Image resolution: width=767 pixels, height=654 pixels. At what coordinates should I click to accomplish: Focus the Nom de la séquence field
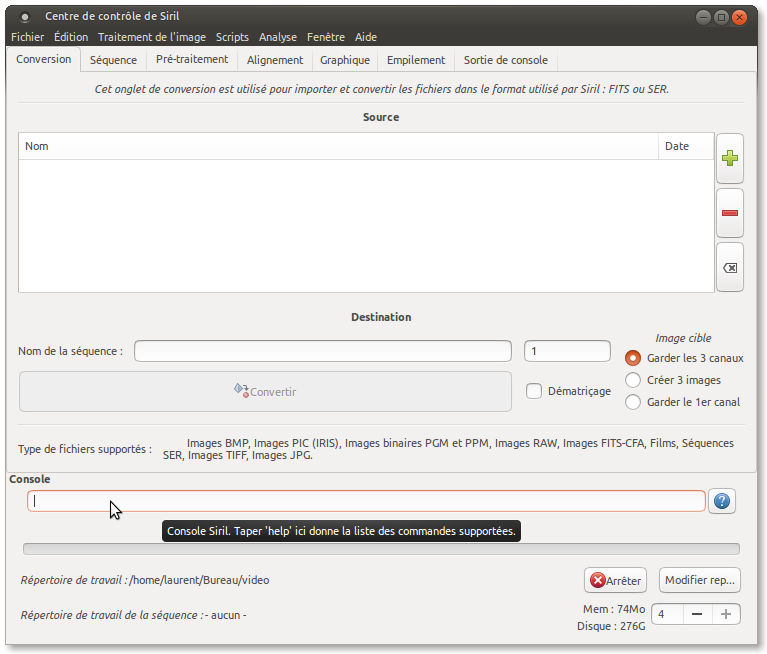tap(323, 351)
